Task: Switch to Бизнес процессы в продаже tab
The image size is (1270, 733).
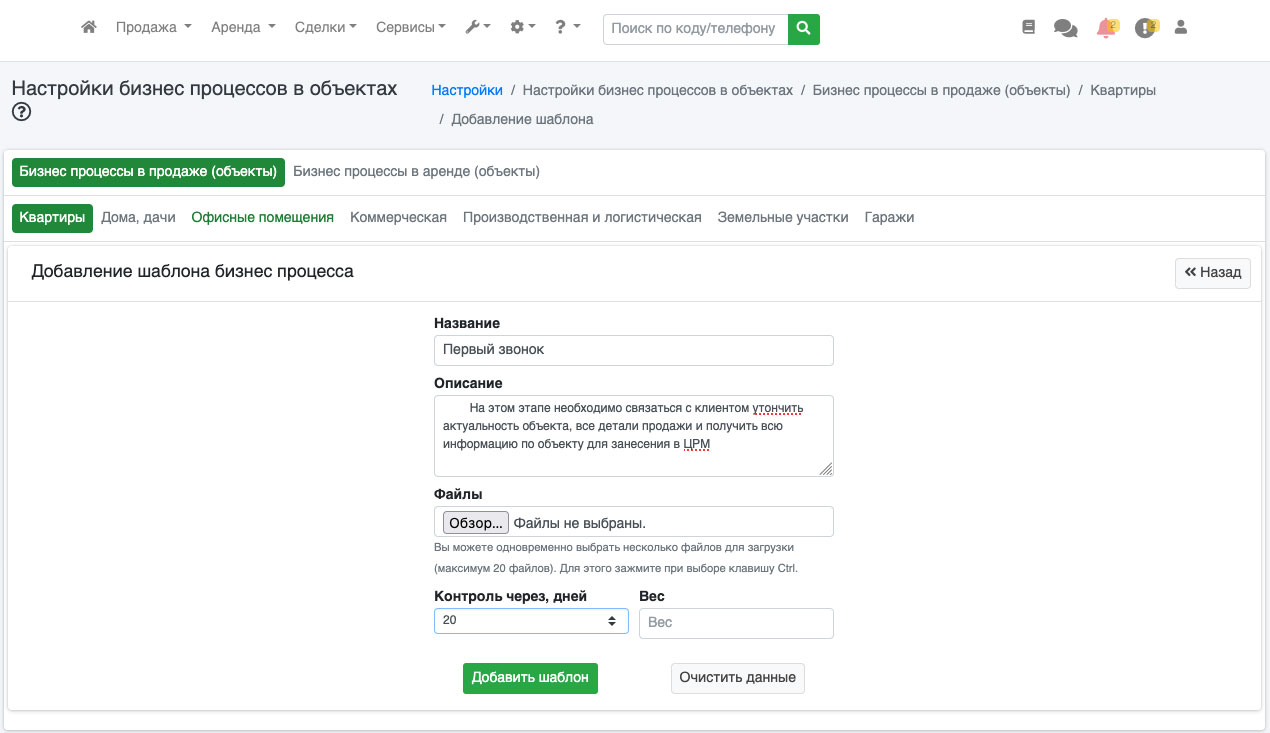Action: coord(148,171)
